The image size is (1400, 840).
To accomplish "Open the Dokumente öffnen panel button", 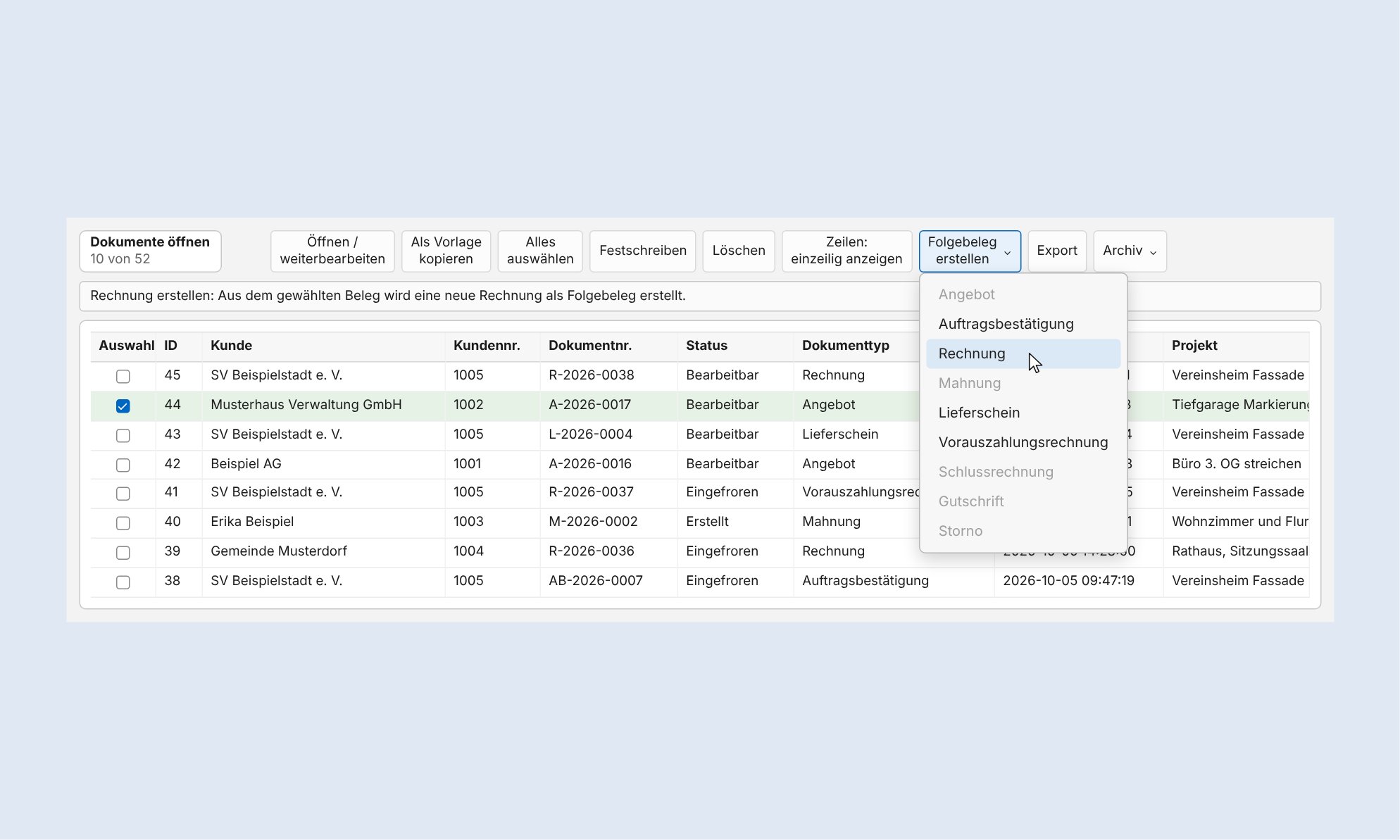I will tap(150, 251).
